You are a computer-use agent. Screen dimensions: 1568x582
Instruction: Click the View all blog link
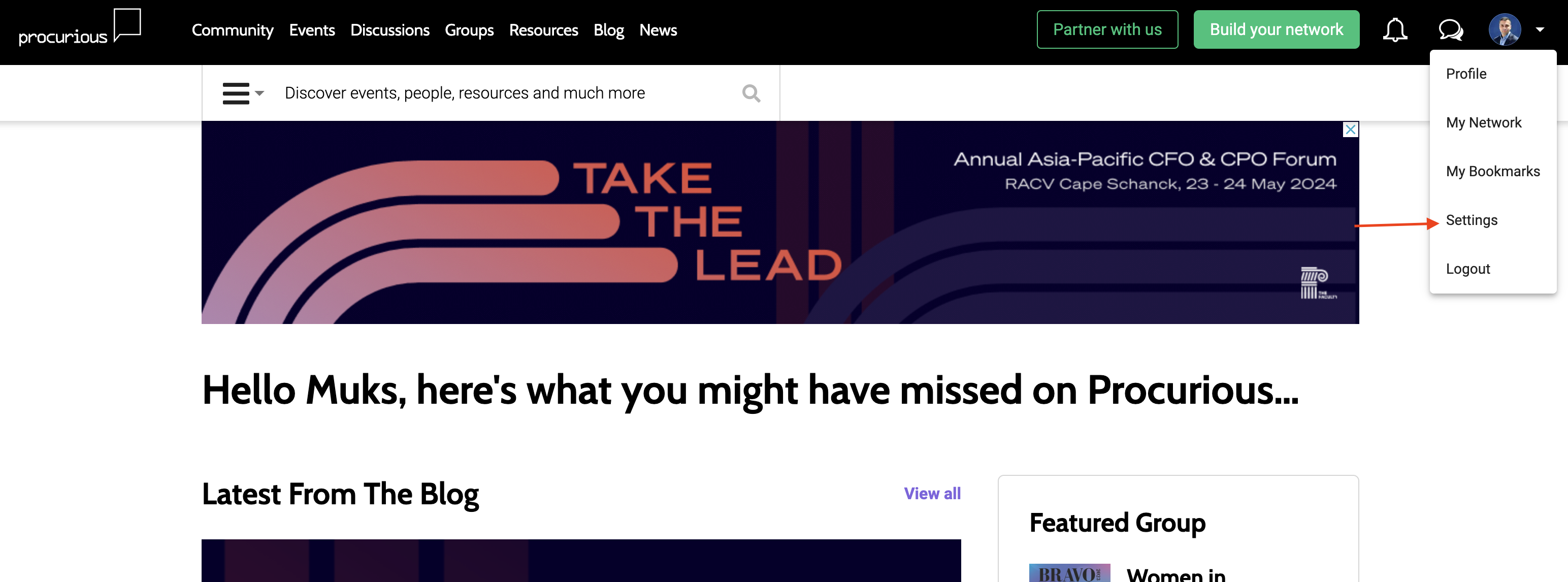click(931, 492)
